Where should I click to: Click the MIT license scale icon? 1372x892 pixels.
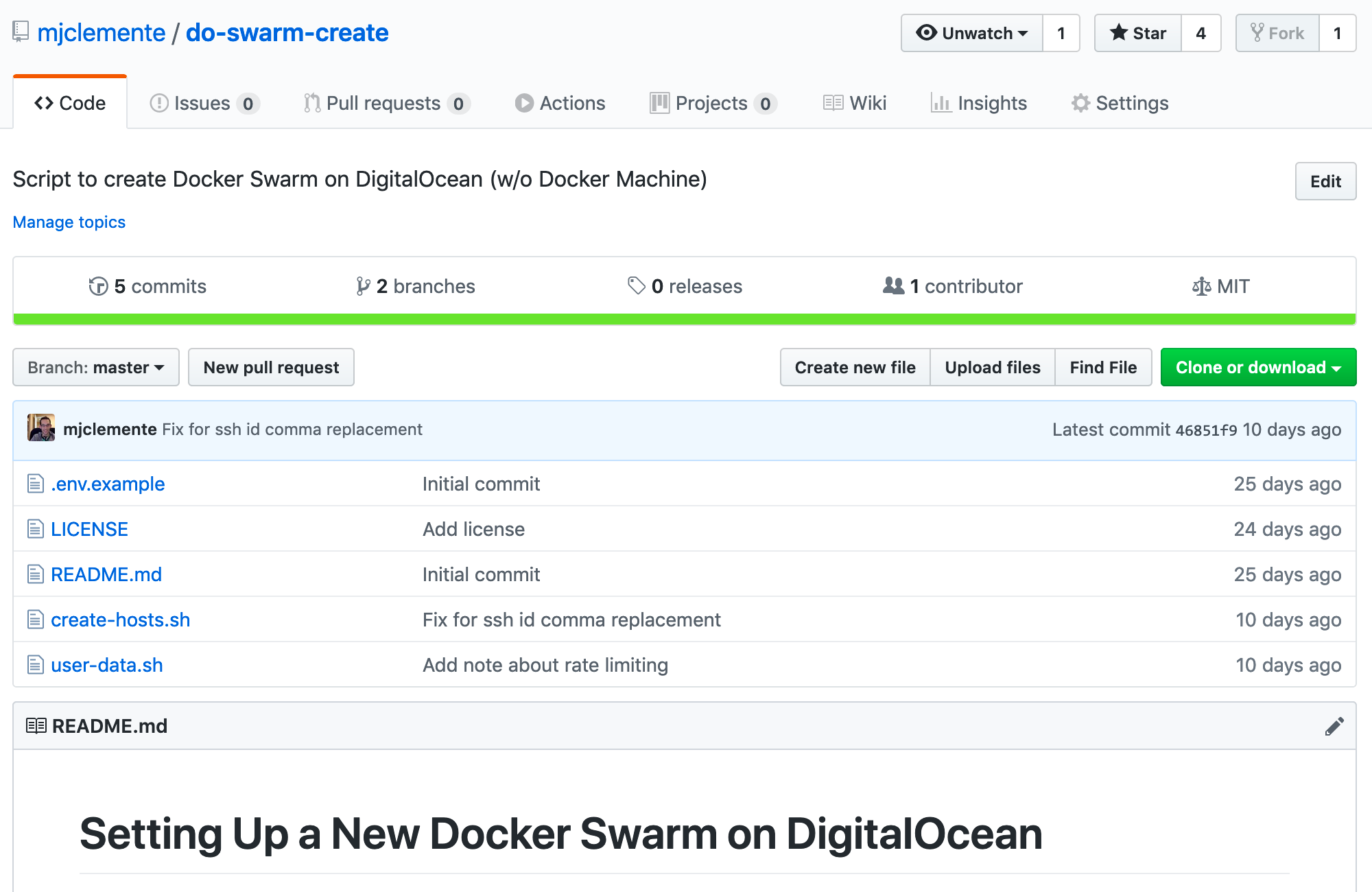(x=1201, y=286)
